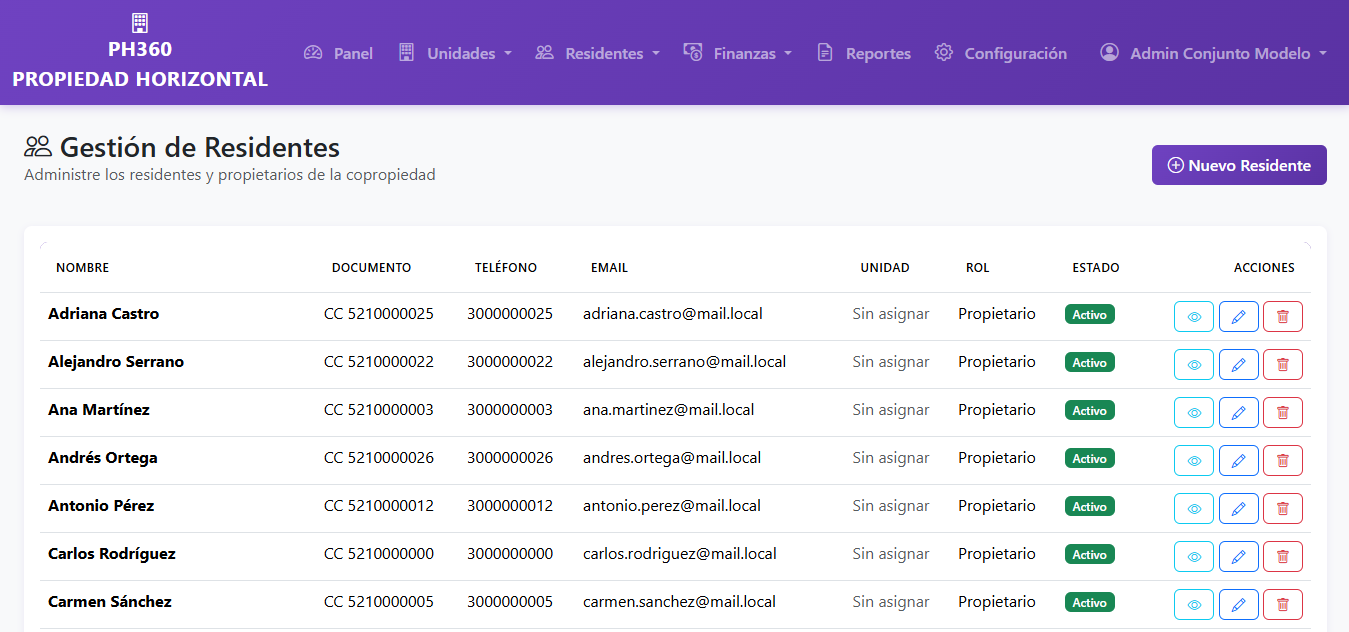
Task: Click the trash icon for Adriana Castro
Action: [x=1283, y=316]
